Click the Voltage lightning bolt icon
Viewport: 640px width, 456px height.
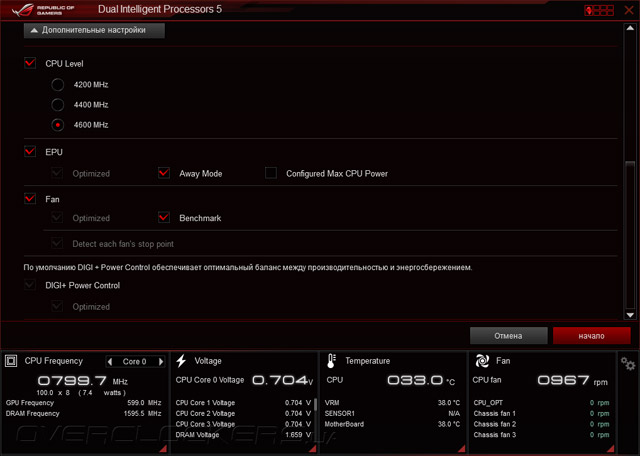[x=181, y=361]
